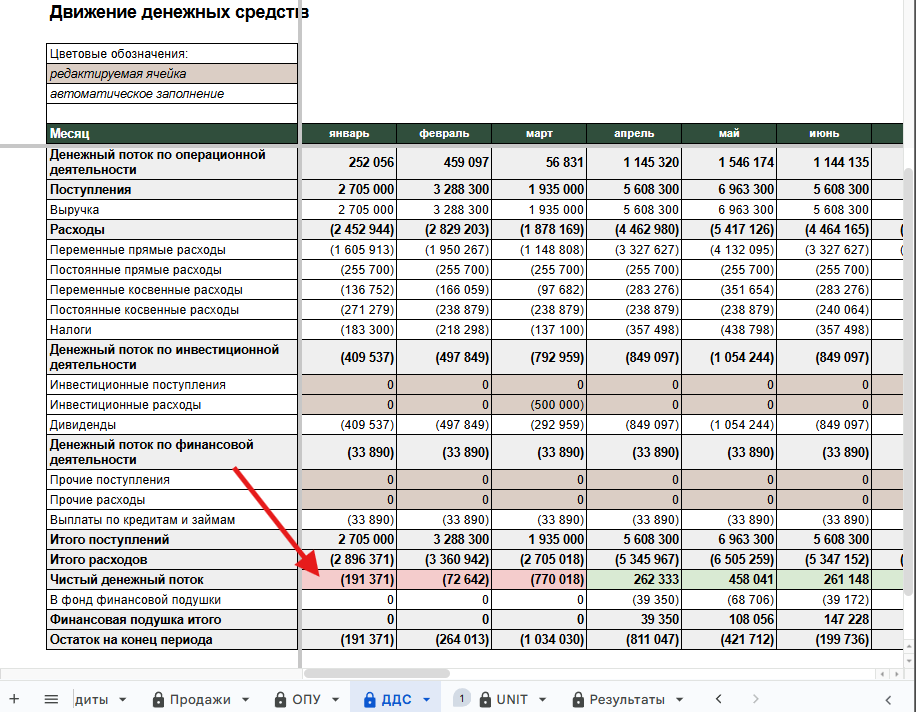This screenshot has height=712, width=916.
Task: Select the Итого расходов row label
Action: coord(172,560)
